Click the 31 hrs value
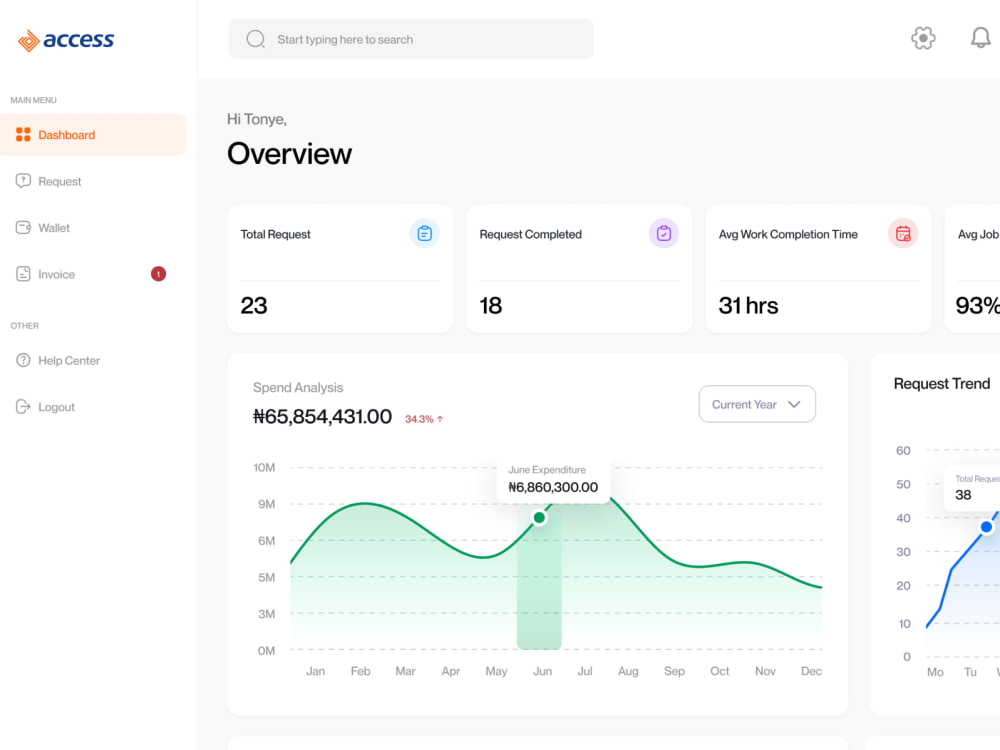1000x750 pixels. [748, 305]
